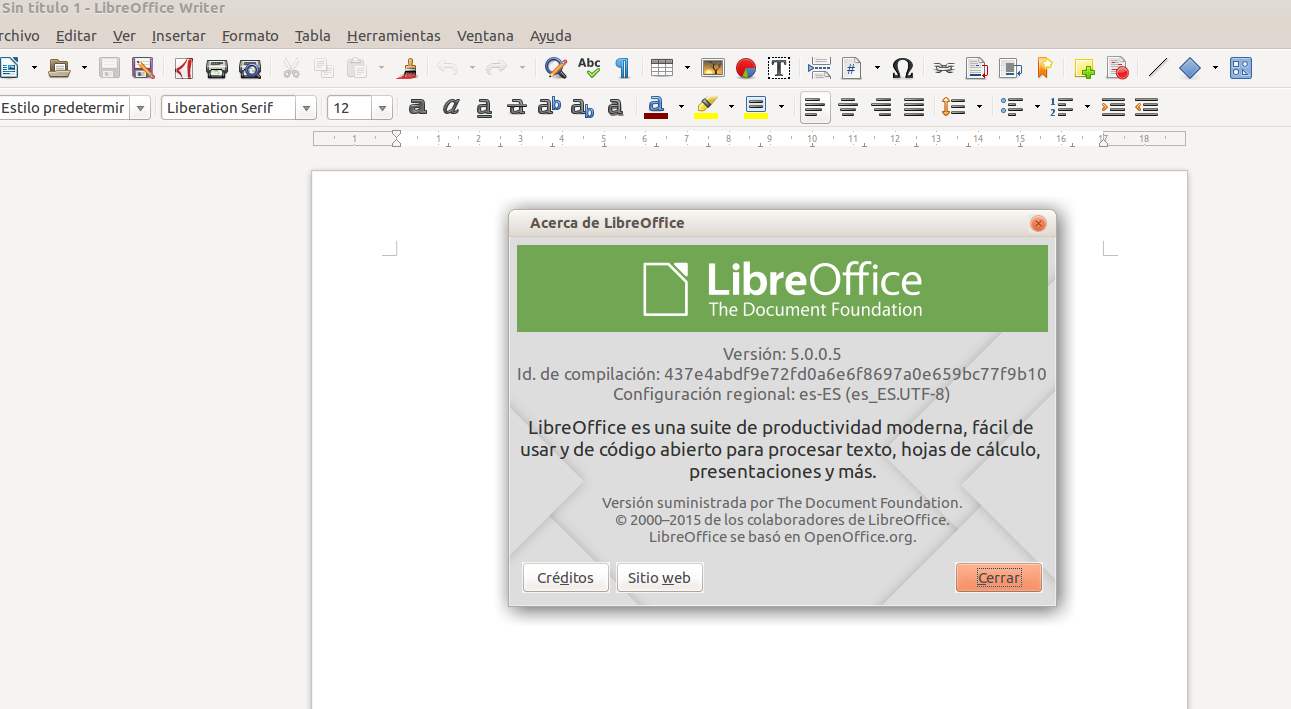1291x709 pixels.
Task: Enable center horizontal alignment
Action: coord(848,107)
